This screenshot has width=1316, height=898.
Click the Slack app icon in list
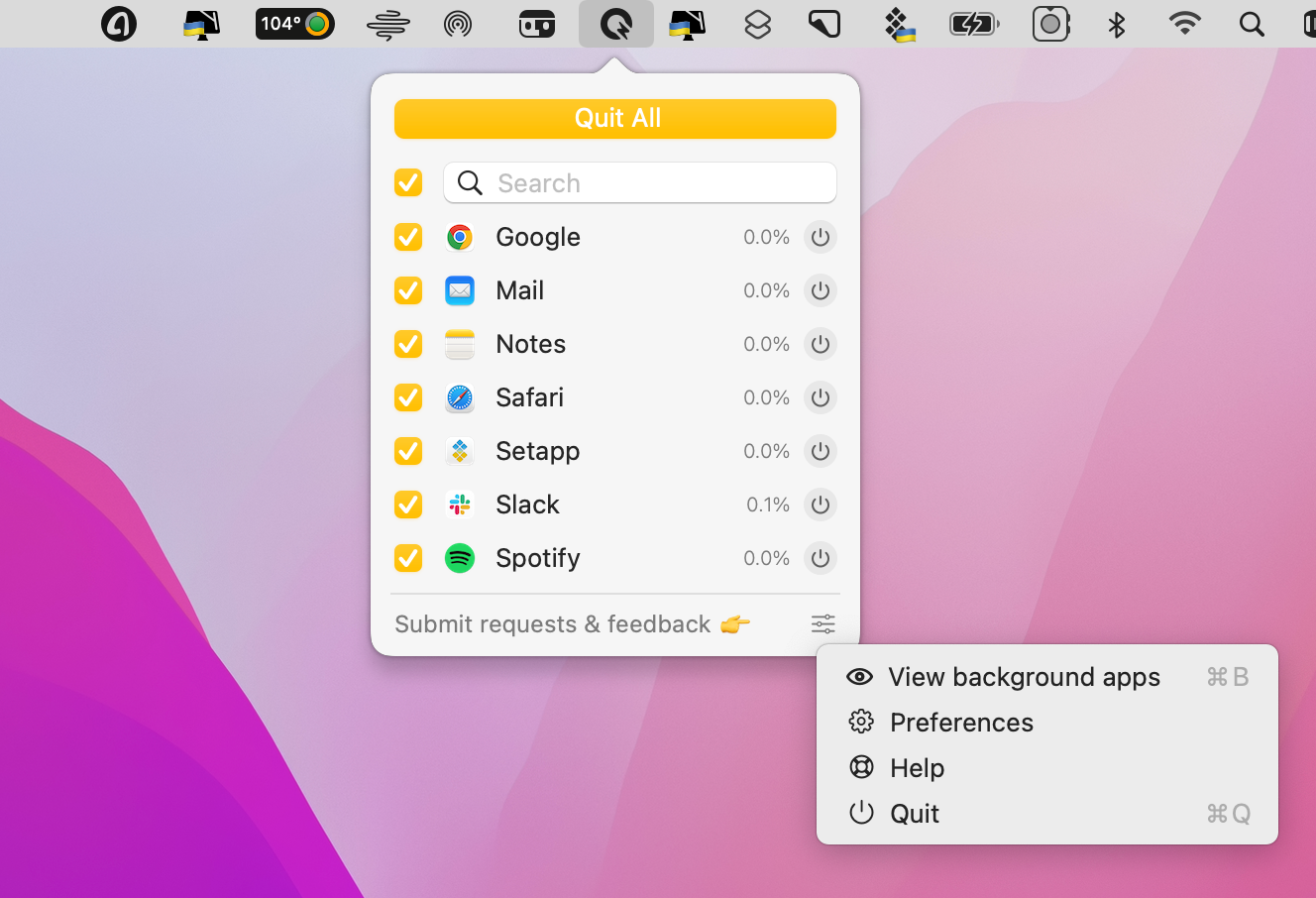460,505
